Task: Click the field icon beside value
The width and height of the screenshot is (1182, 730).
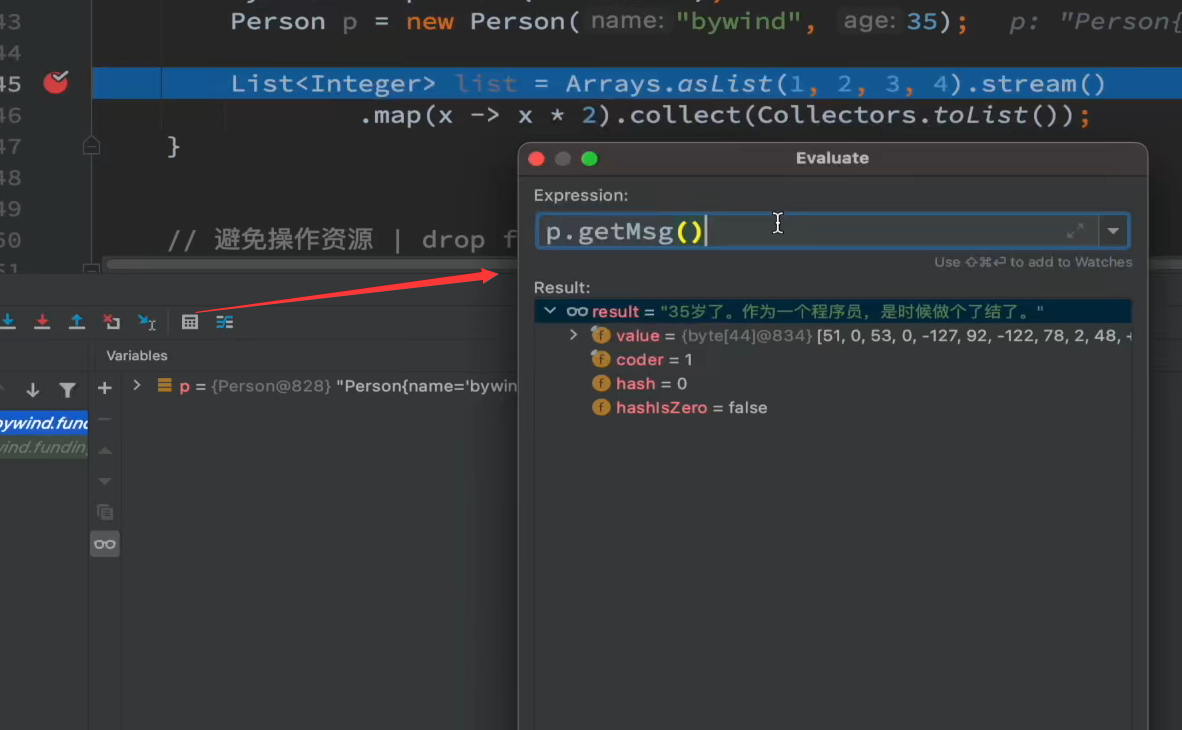Action: 601,335
